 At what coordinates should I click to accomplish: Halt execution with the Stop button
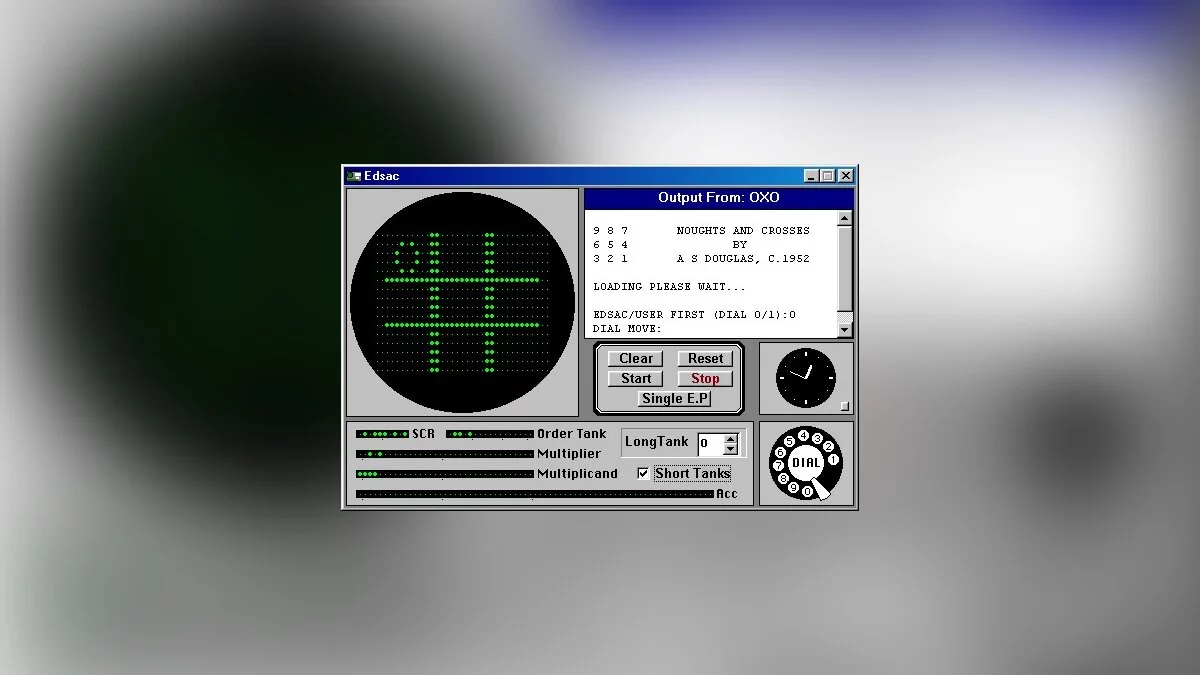(x=705, y=379)
